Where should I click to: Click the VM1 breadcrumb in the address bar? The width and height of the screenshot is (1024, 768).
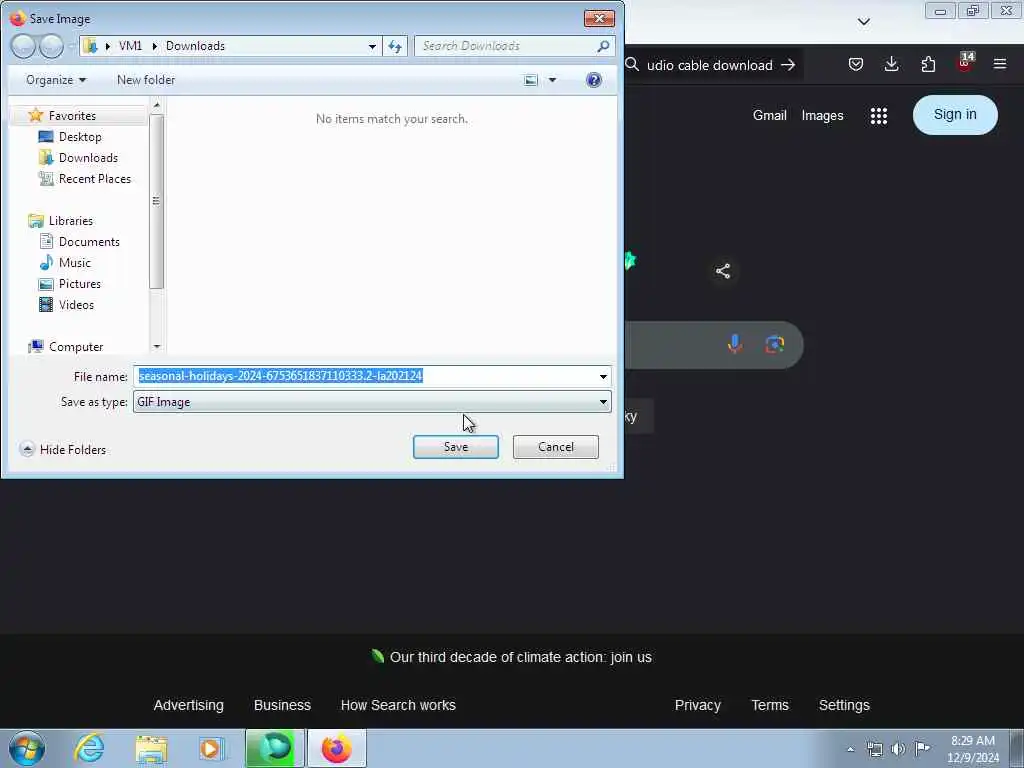(130, 46)
